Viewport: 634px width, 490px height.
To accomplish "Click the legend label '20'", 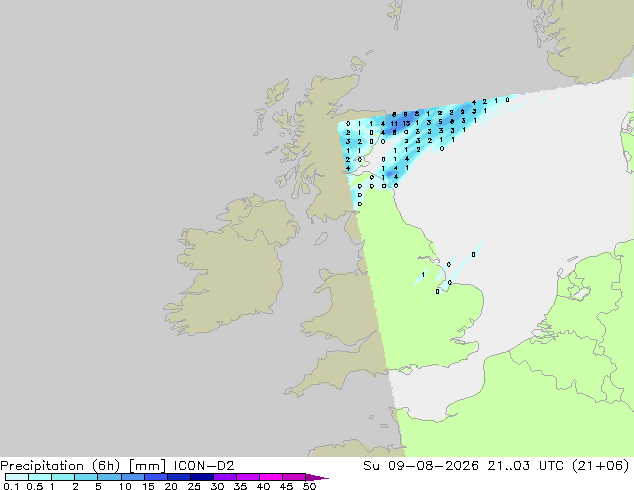I will pos(171,486).
